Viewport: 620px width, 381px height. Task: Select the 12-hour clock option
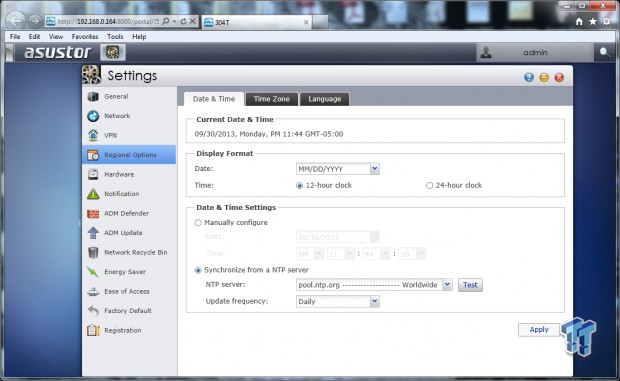click(x=299, y=185)
